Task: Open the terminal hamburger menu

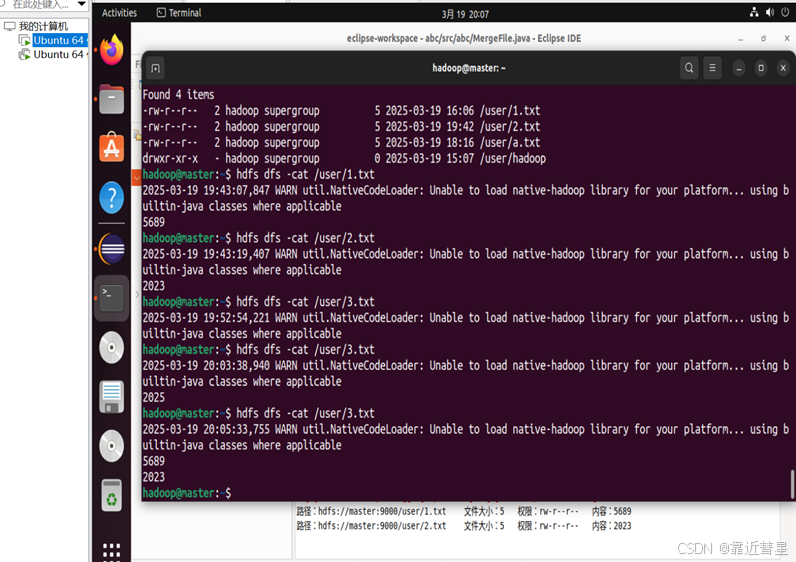Action: pos(712,68)
